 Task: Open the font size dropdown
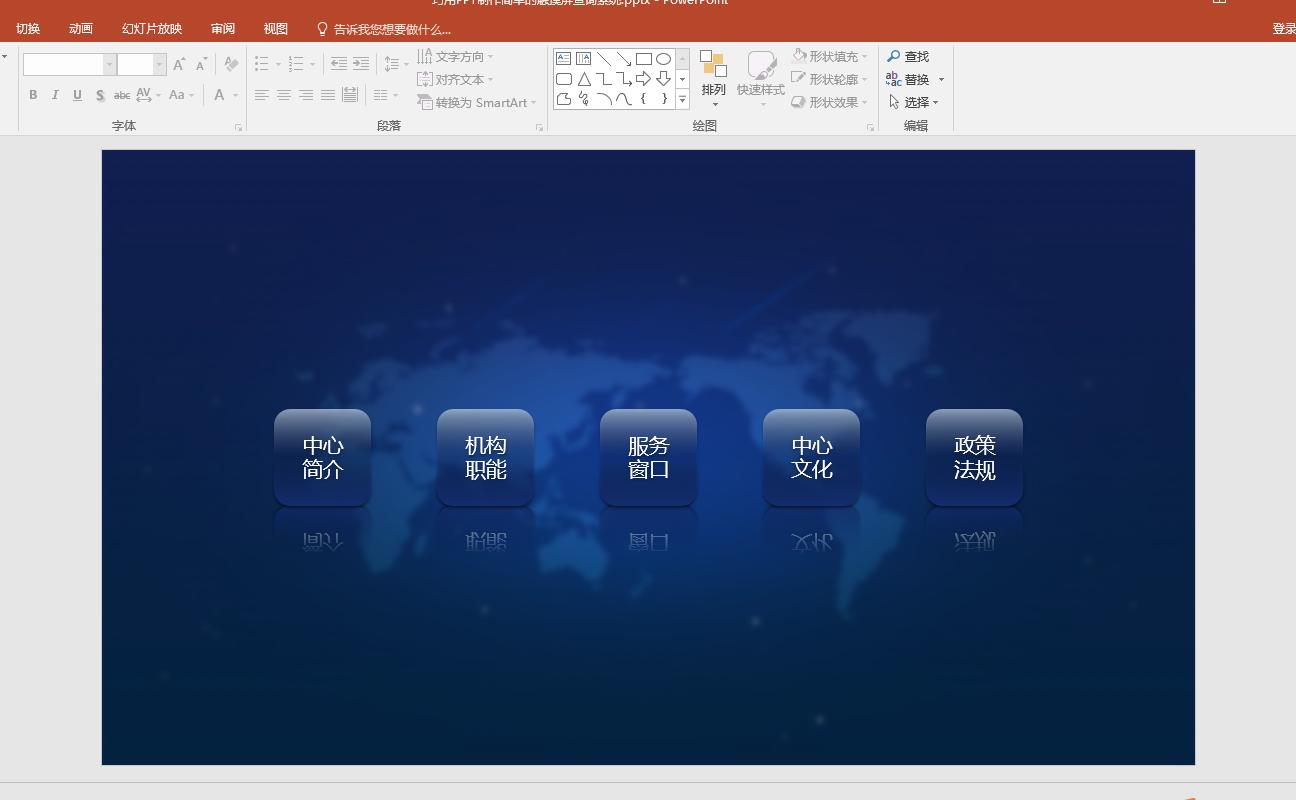159,64
